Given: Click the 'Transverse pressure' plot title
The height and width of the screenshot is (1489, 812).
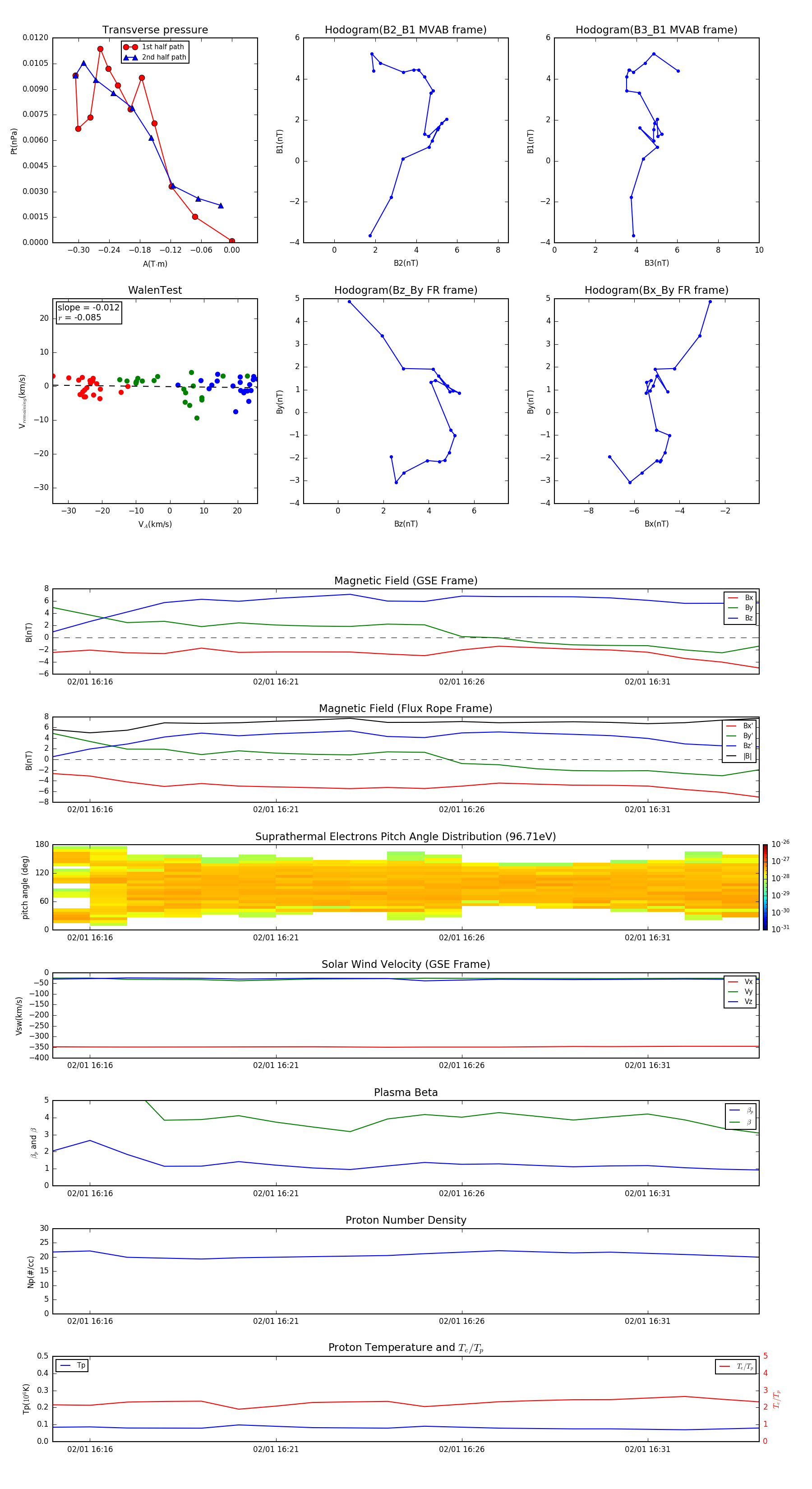Looking at the screenshot, I should coord(155,30).
